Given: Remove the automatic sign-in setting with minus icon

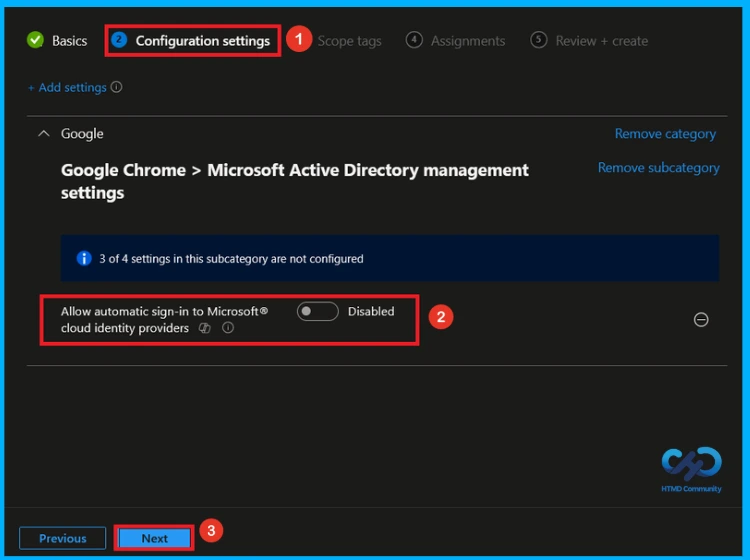Looking at the screenshot, I should coord(701,319).
